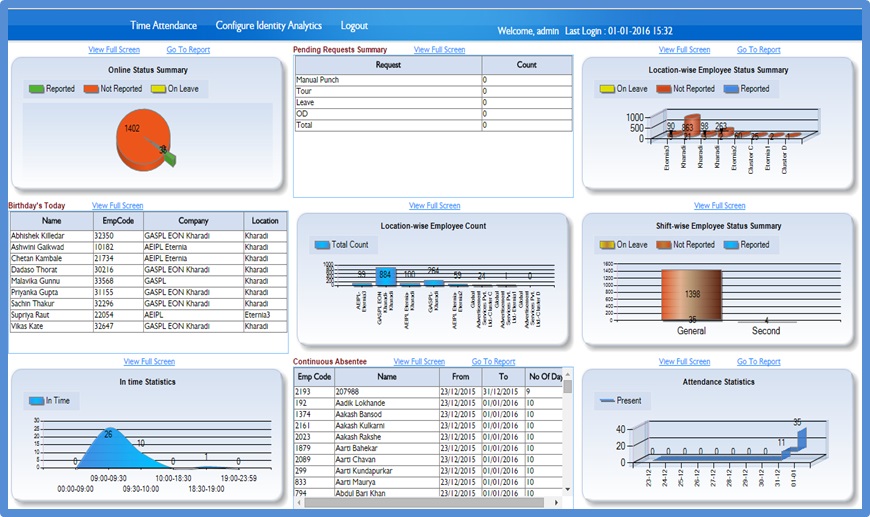Viewport: 870px width, 517px height.
Task: View Continuous Absentee table in full screen
Action: (x=419, y=361)
